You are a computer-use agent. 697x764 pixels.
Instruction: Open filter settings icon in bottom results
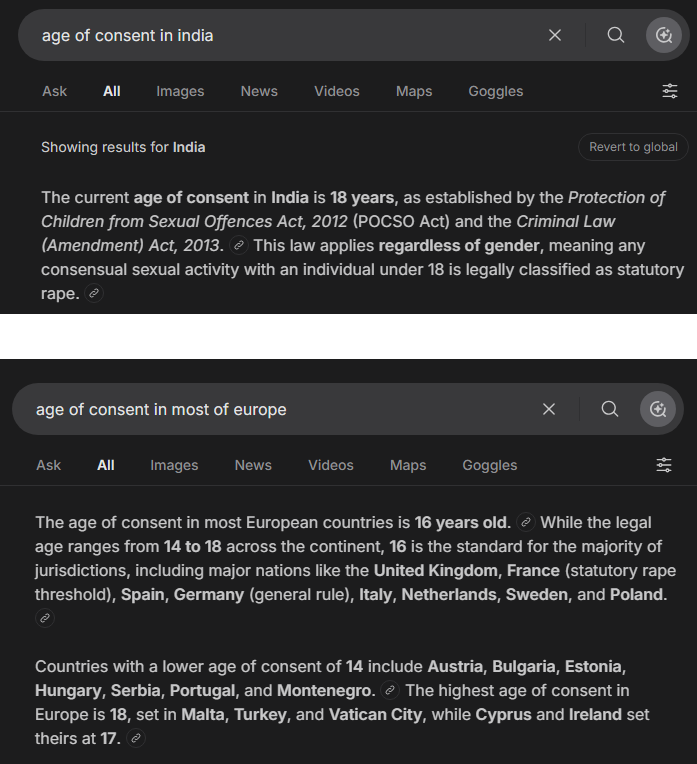pos(664,465)
